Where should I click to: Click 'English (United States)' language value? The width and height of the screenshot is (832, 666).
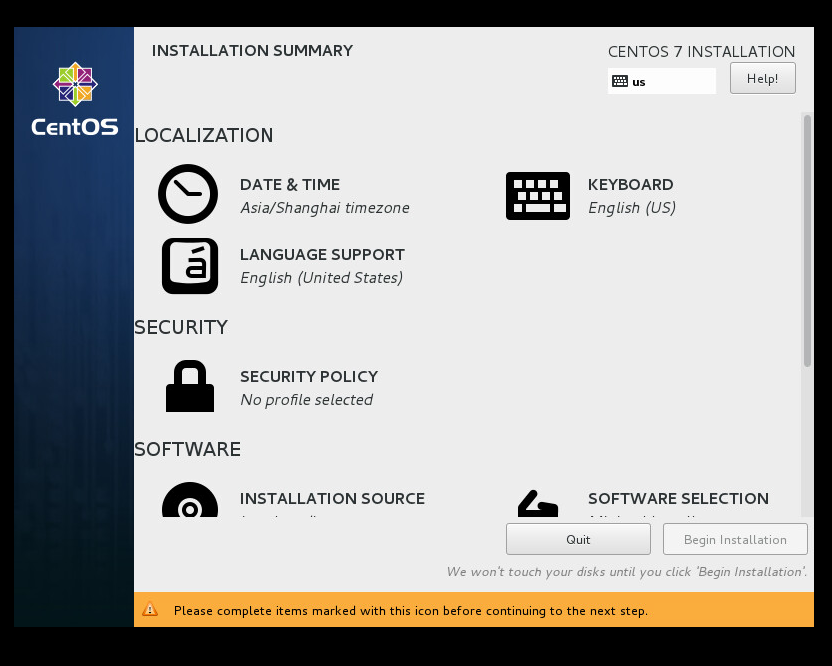pyautogui.click(x=322, y=278)
